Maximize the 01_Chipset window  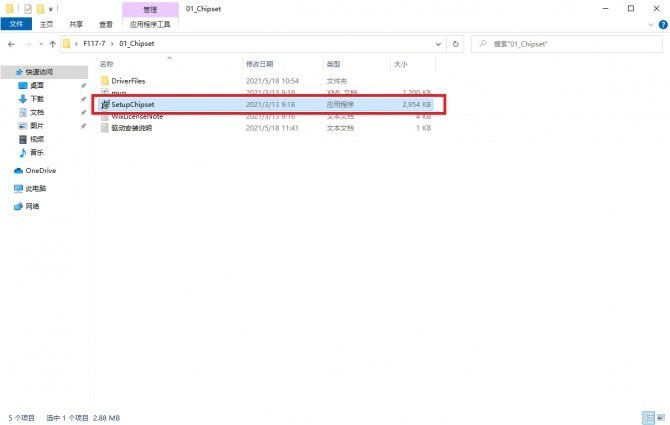(x=631, y=9)
